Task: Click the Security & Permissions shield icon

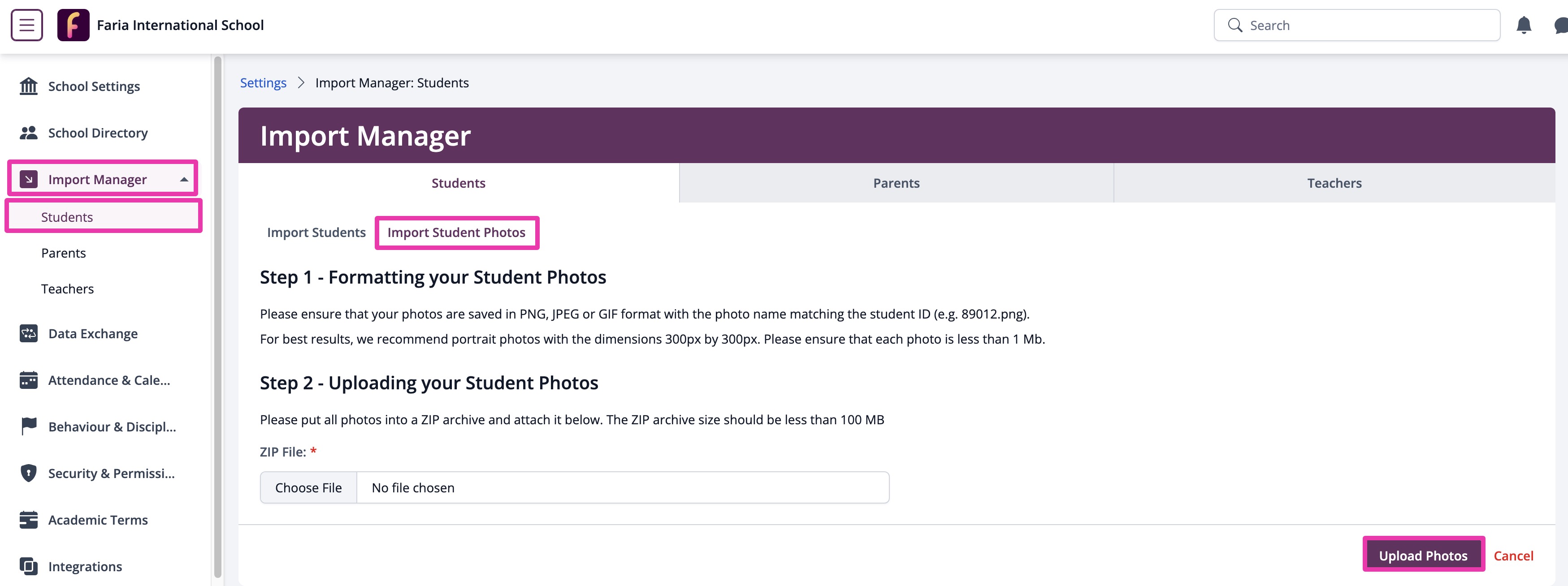Action: 28,473
